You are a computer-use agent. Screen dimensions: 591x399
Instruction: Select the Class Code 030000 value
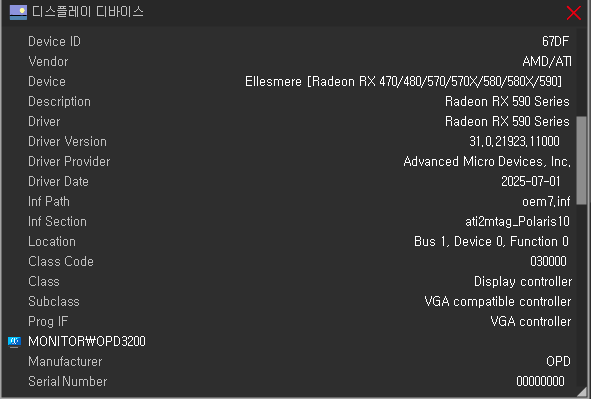(548, 261)
